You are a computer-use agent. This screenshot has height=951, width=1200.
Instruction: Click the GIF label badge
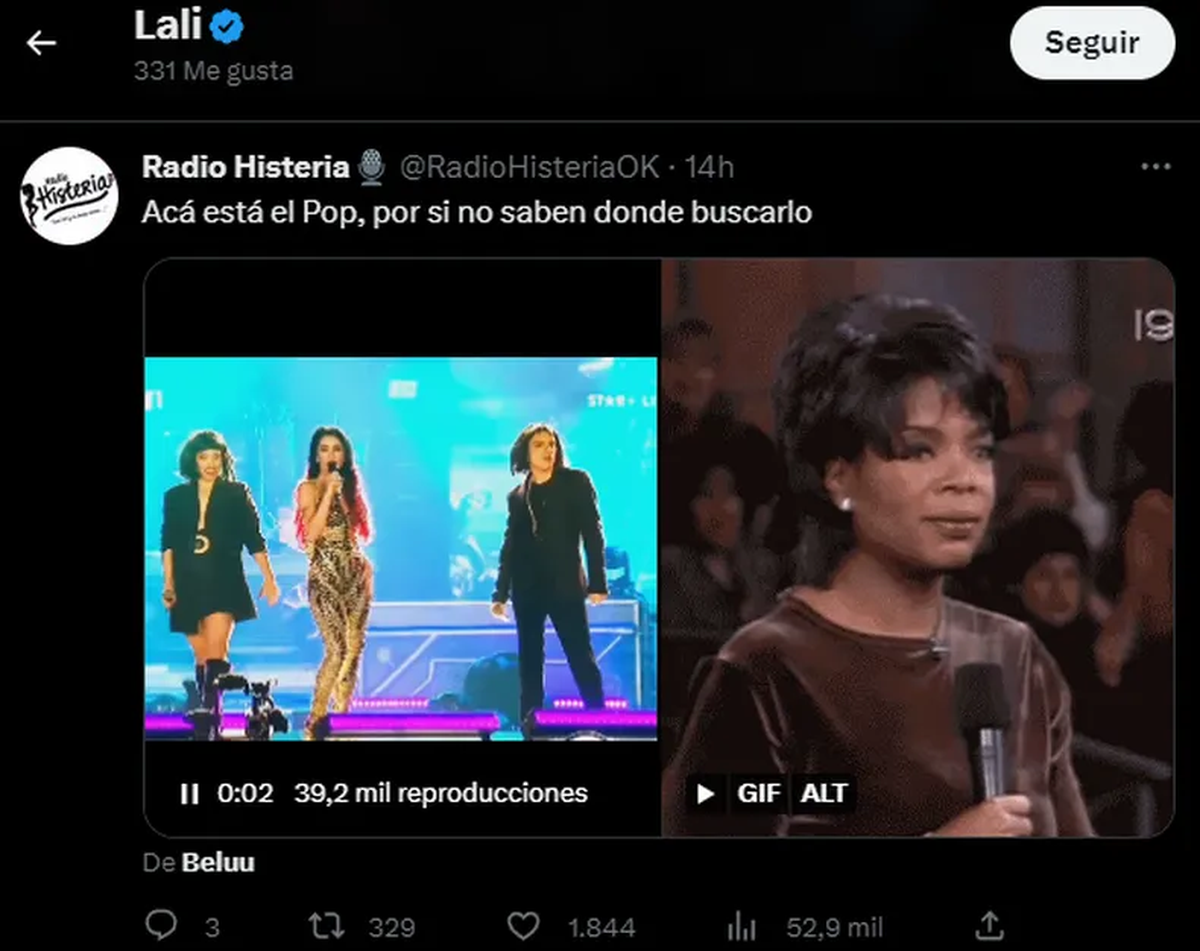pyautogui.click(x=758, y=794)
